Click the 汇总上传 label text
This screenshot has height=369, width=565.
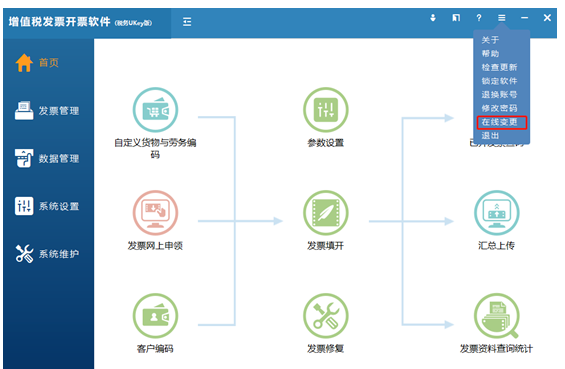pyautogui.click(x=497, y=246)
